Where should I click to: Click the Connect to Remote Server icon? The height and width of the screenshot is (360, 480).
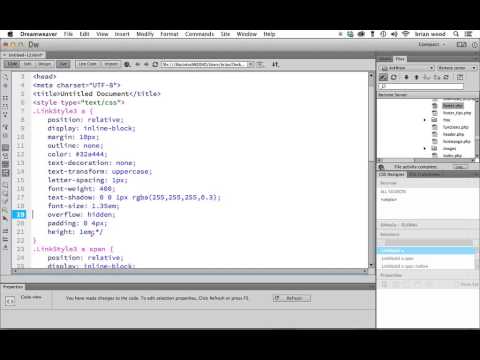click(x=383, y=77)
